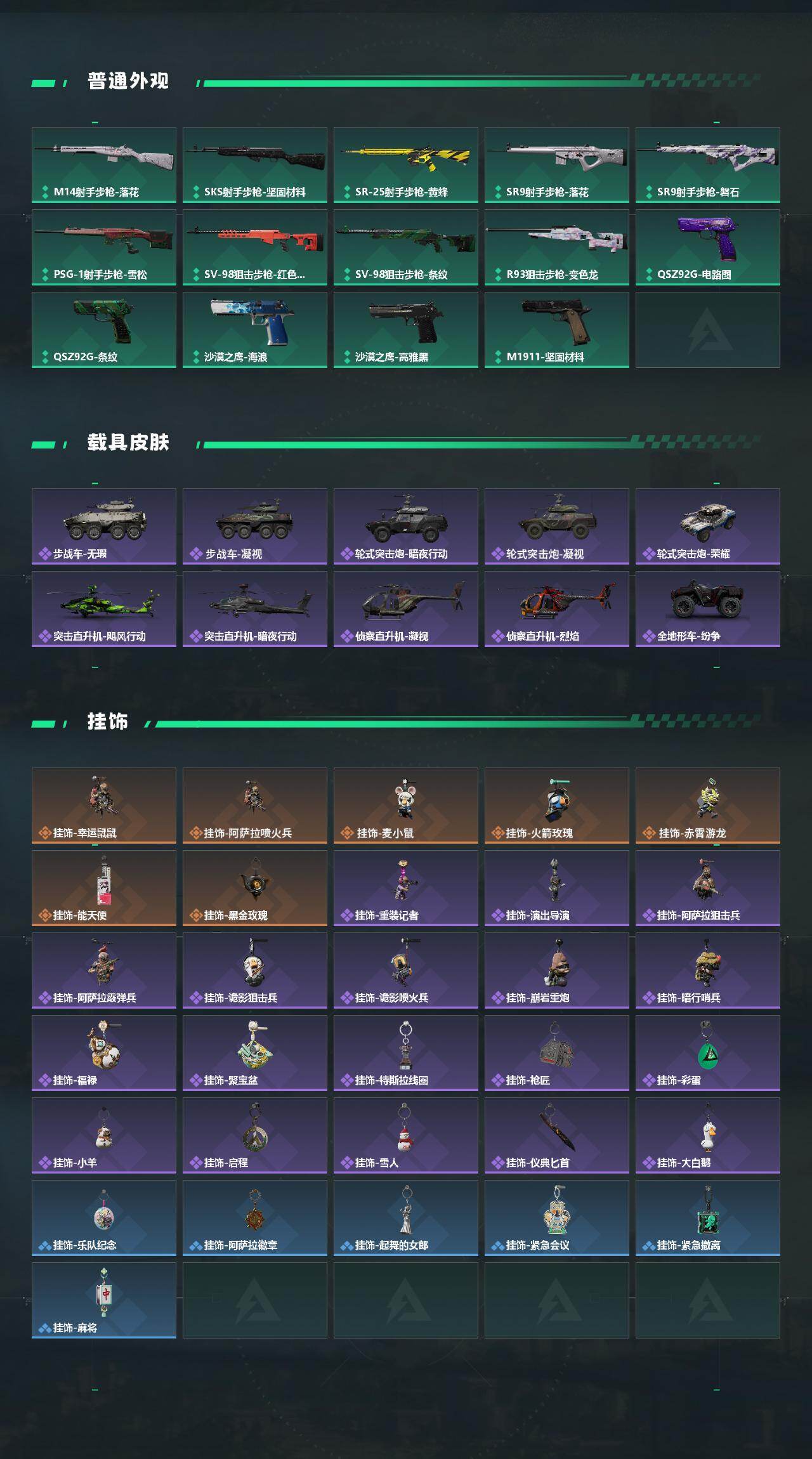Screen dimensions: 812x1459
Task: Choose the red 侦察直升机-烈焰 helicopter skin
Action: (557, 609)
